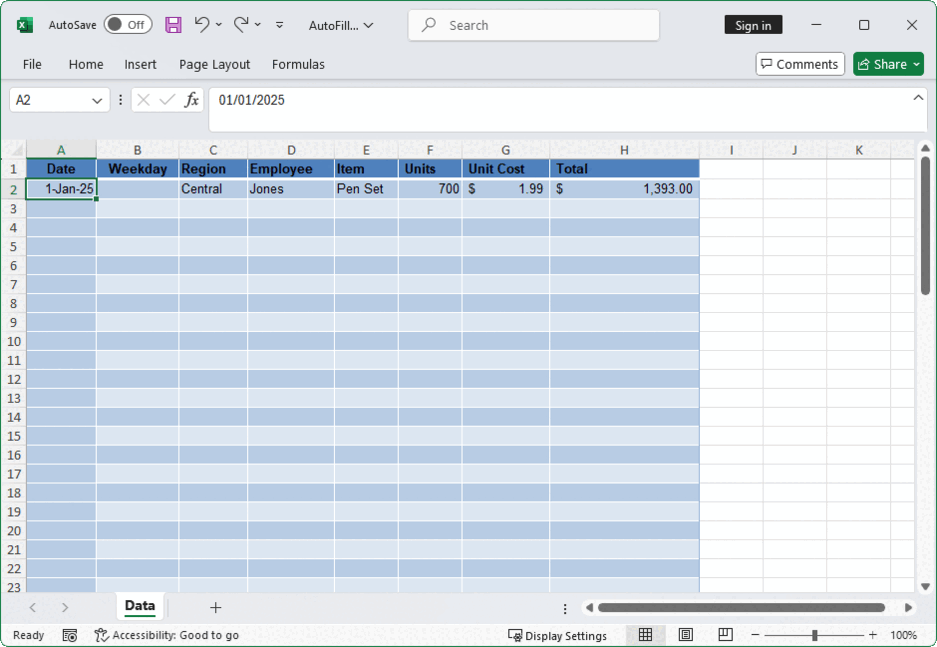Open Customize Quick Access Toolbar dropdown
This screenshot has width=937, height=647.
coord(279,25)
